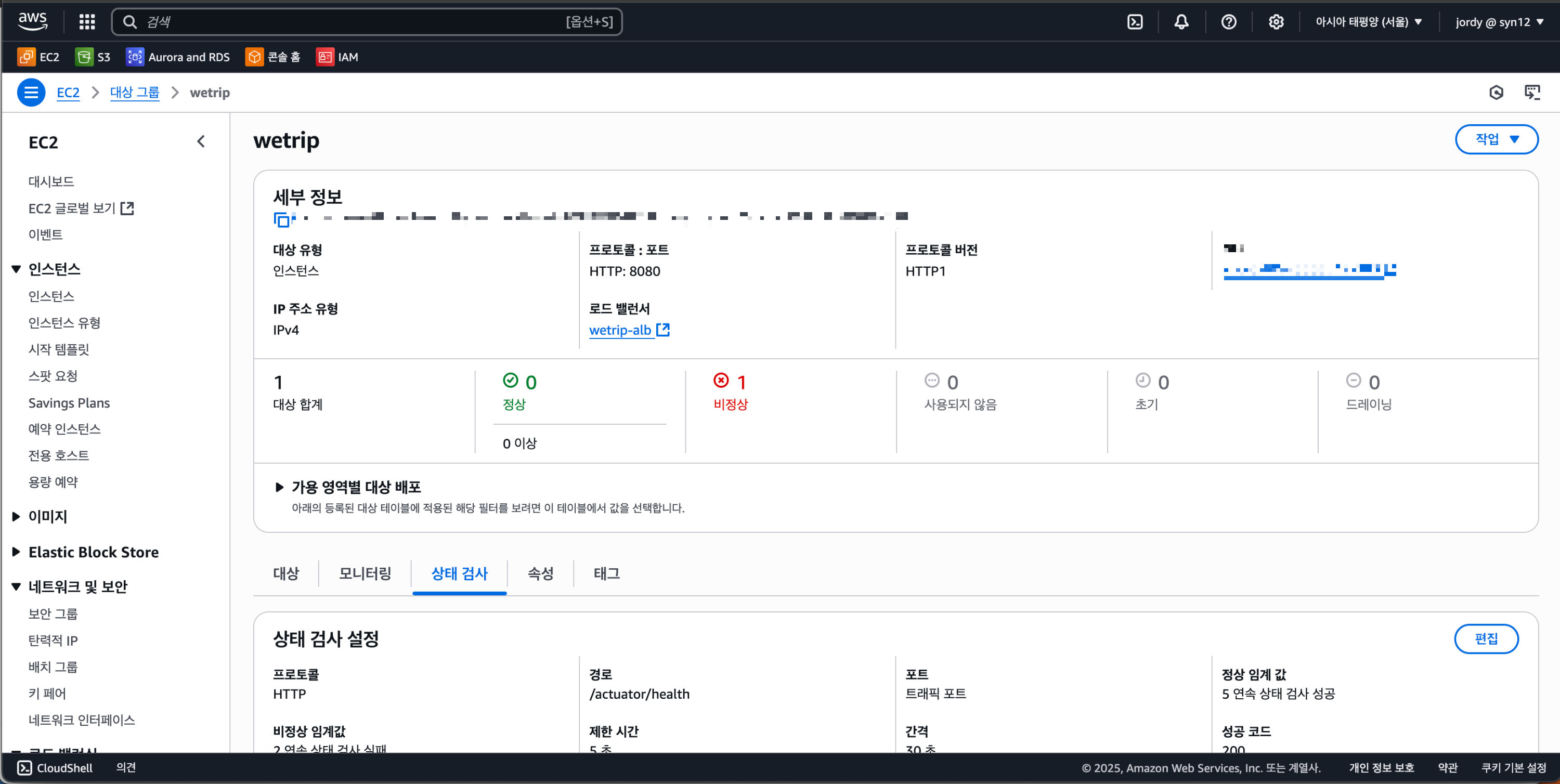Image resolution: width=1560 pixels, height=784 pixels.
Task: Open the AWS services grid menu
Action: click(x=87, y=22)
